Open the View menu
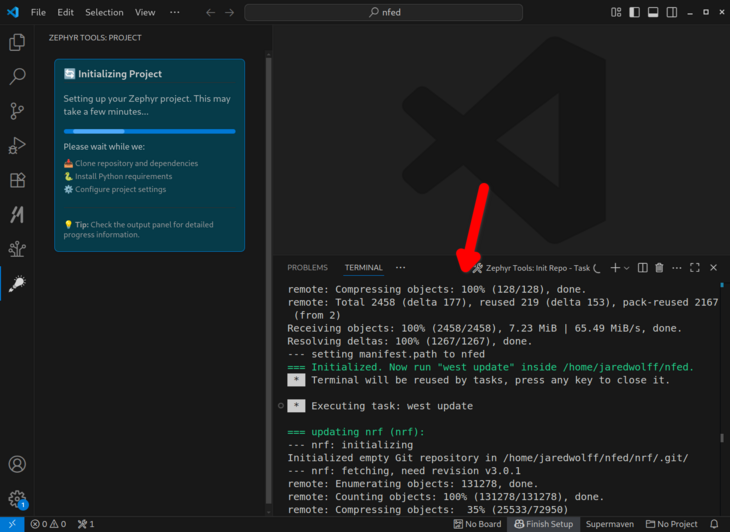Screen dimensions: 730x532 145,13
